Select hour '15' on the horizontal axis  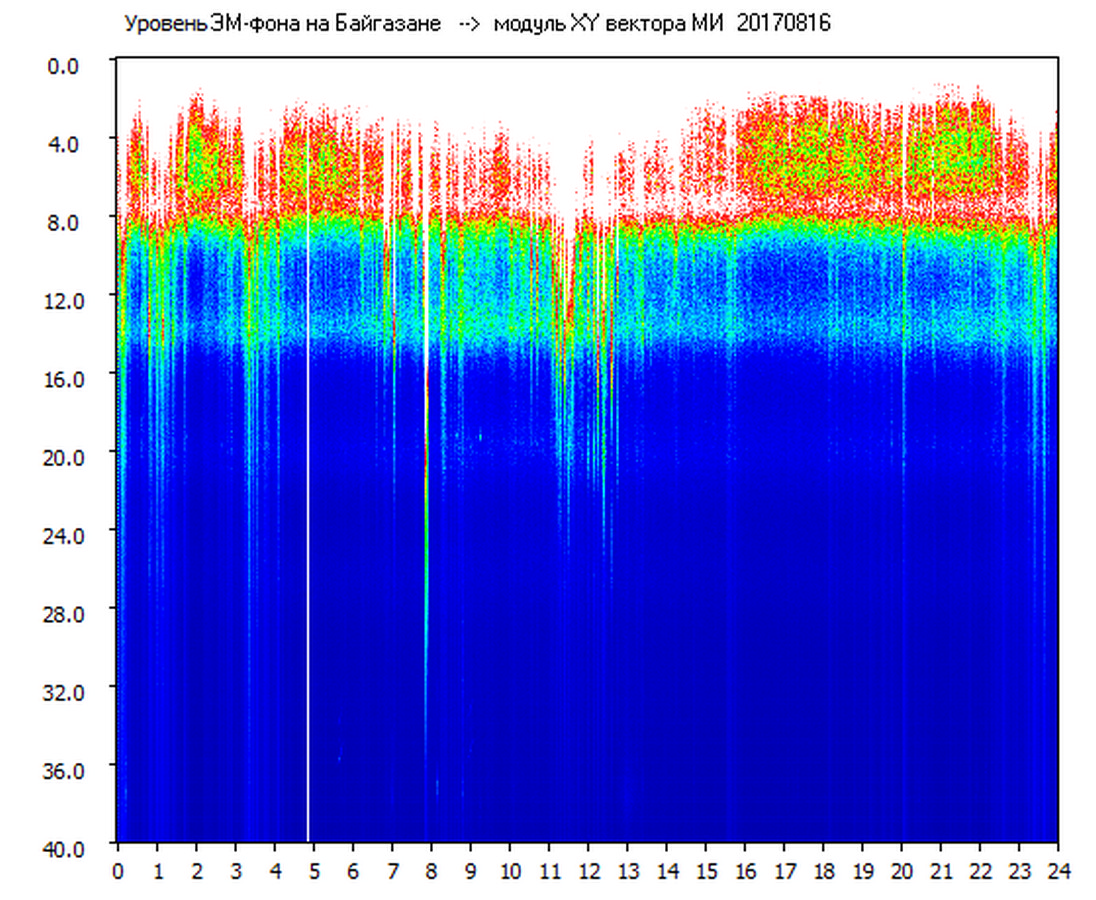706,870
